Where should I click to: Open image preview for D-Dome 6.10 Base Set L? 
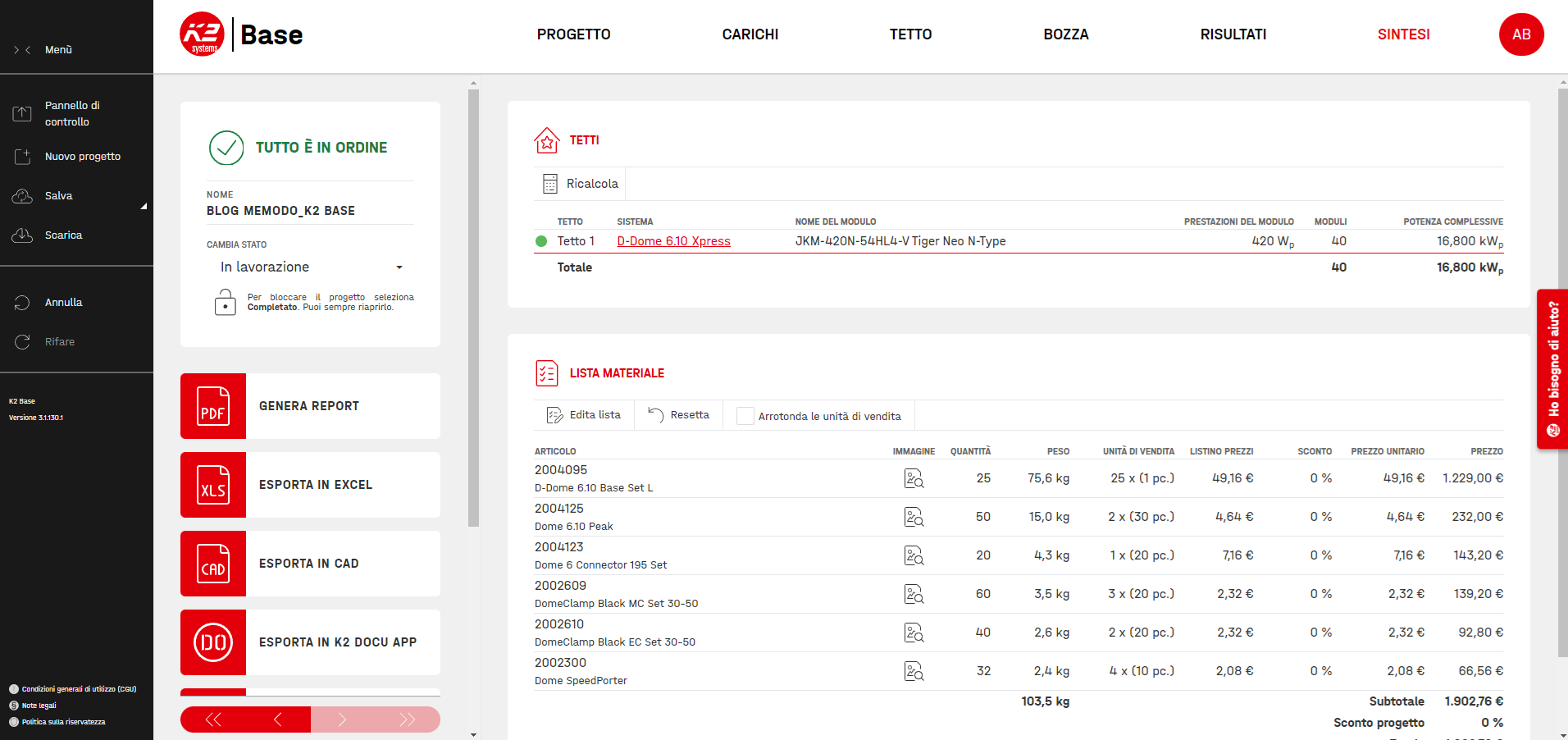[914, 478]
